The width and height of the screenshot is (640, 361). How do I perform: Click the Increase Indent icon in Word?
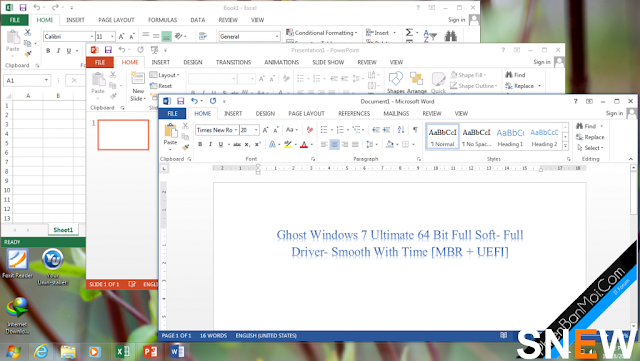[386, 130]
